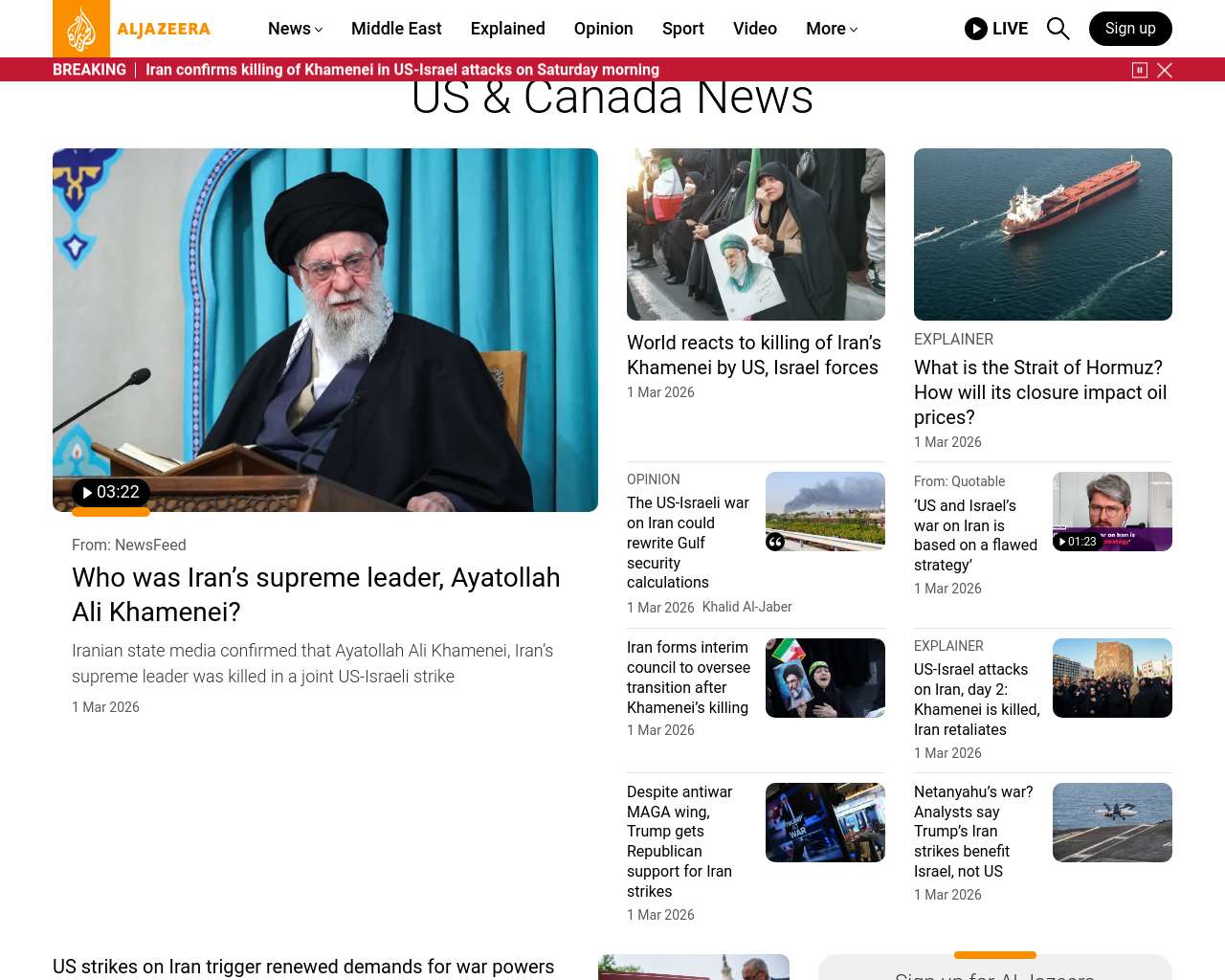
Task: Go to the Sport section
Action: (683, 29)
